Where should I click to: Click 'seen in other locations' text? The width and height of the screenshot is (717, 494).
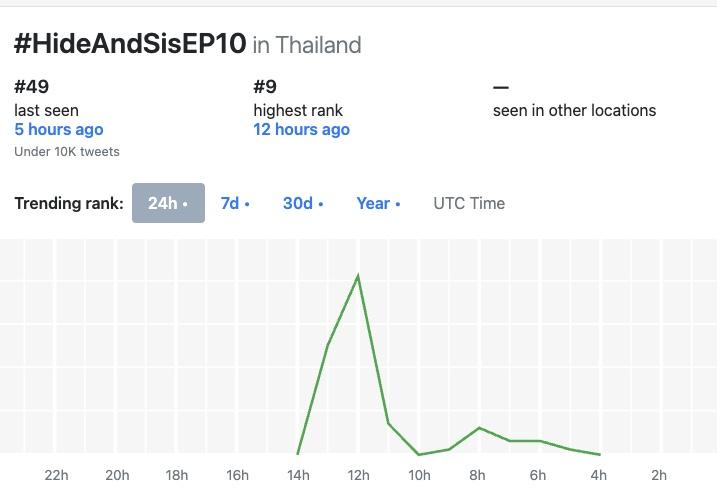(x=574, y=110)
